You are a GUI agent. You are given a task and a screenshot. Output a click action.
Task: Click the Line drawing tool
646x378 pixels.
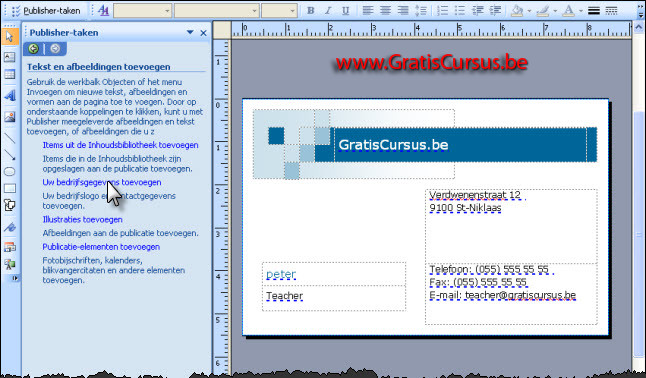point(9,138)
